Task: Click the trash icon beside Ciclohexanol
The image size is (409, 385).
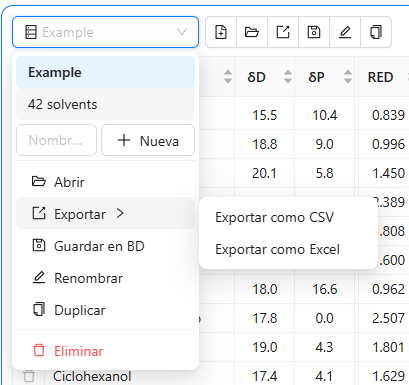Action: coord(29,376)
